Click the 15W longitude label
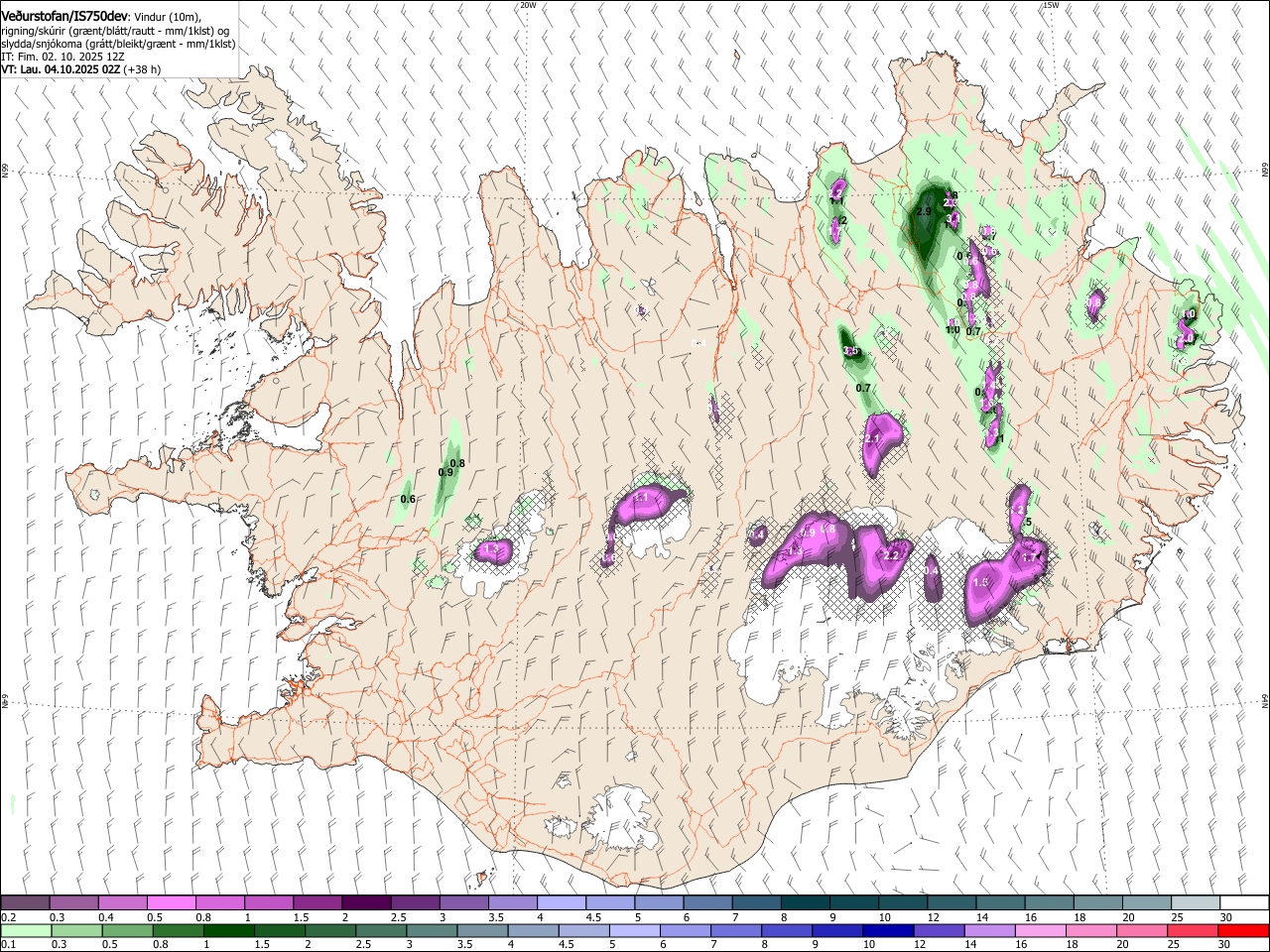 [1051, 5]
